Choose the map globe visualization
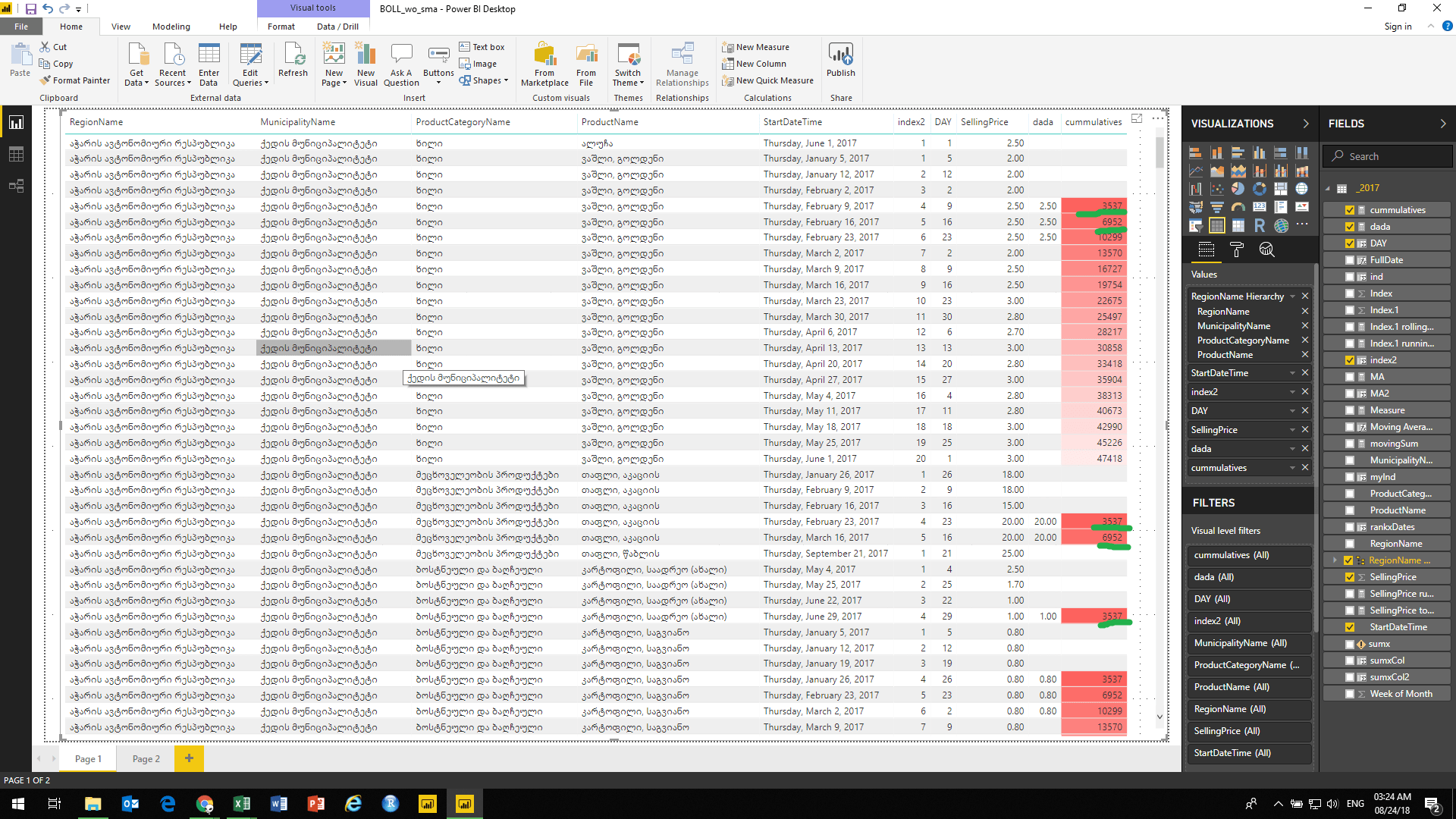 pos(1302,189)
